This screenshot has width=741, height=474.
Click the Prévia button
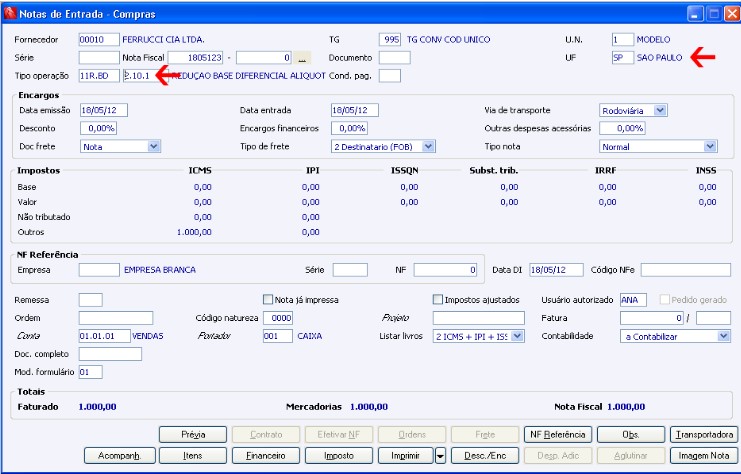[193, 434]
